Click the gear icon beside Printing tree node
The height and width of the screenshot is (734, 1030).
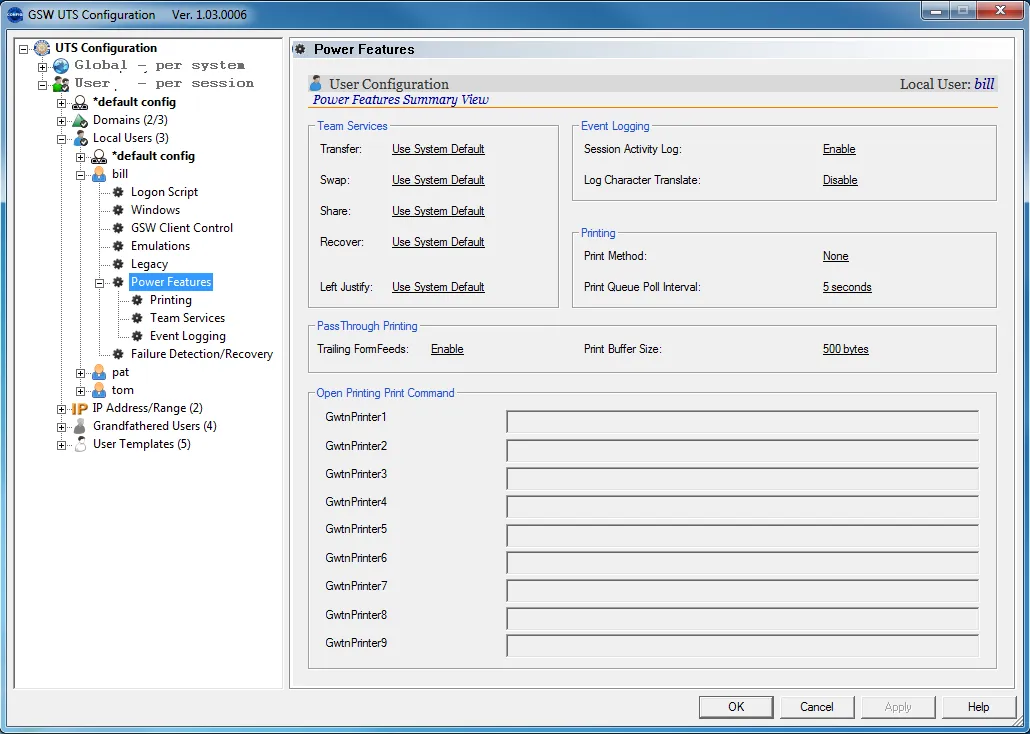137,300
